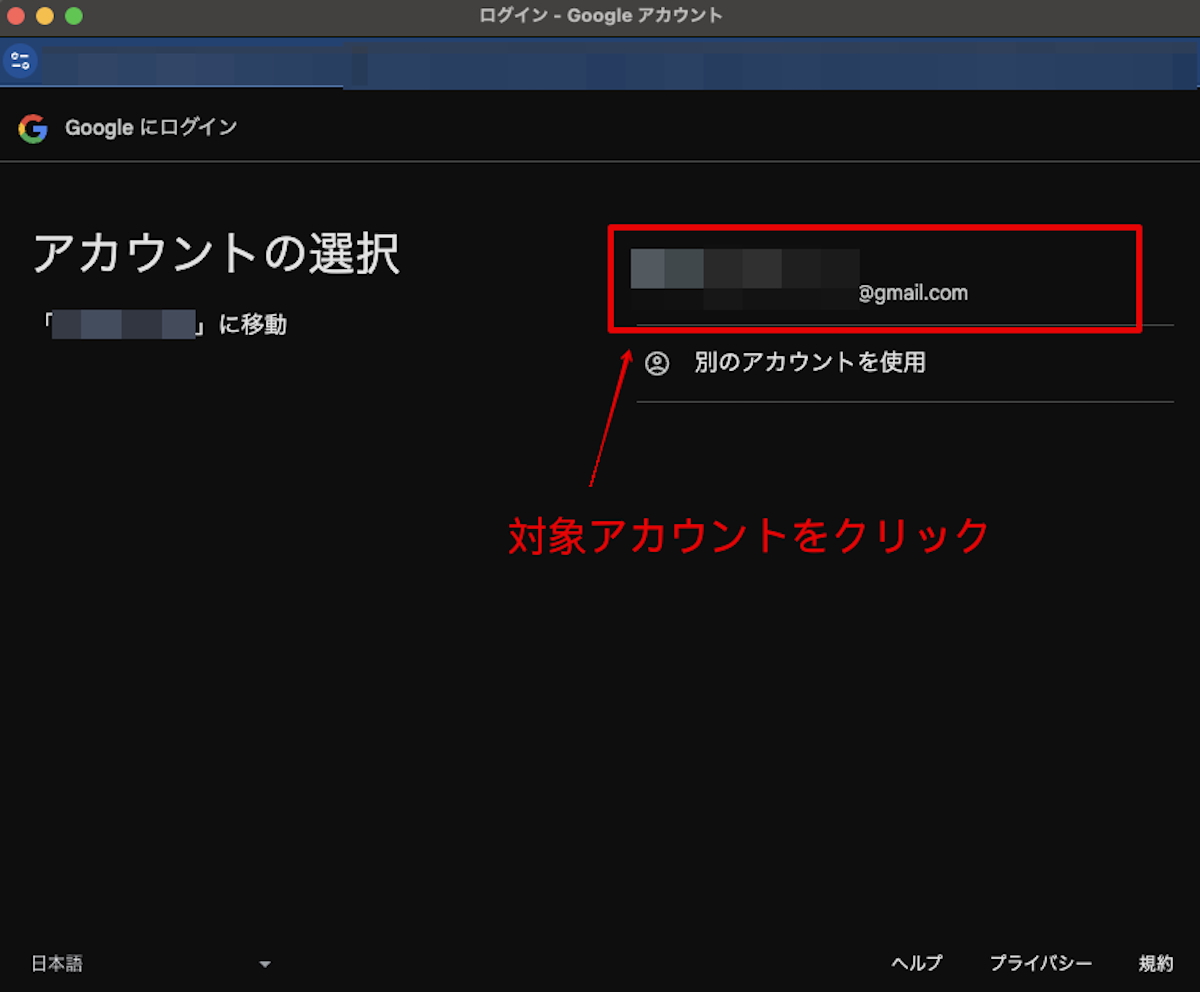The image size is (1200, 992).
Task: Click the に移動 text line
Action: 164,325
